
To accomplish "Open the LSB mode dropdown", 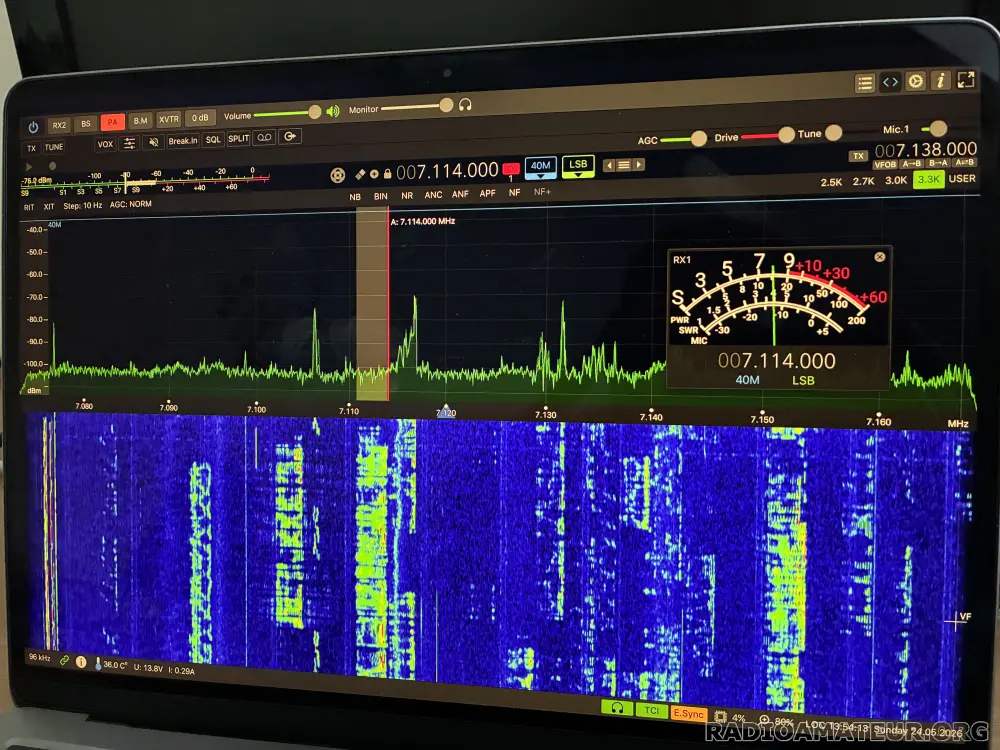I will pyautogui.click(x=578, y=166).
